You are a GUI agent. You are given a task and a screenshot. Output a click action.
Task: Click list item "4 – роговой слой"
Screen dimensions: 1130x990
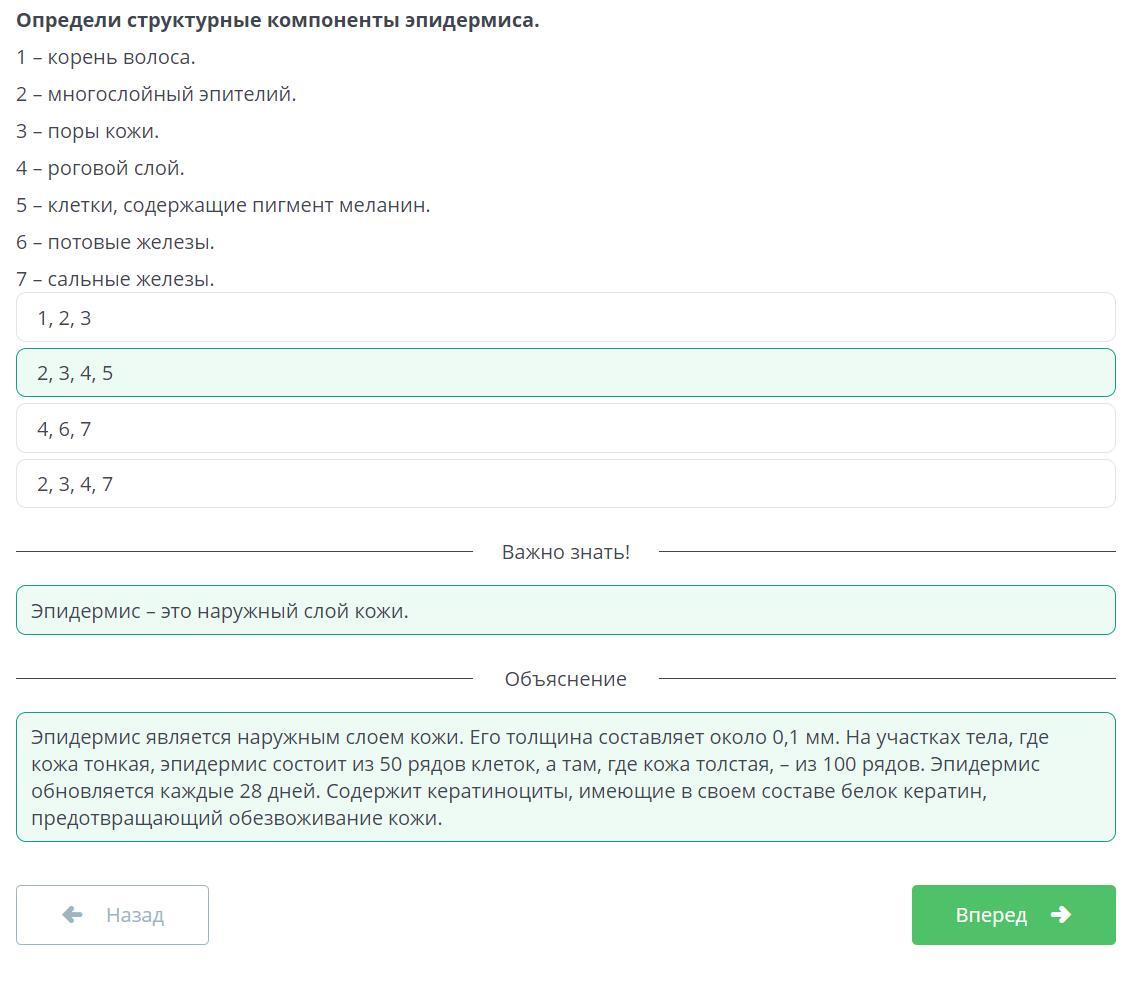pyautogui.click(x=100, y=168)
